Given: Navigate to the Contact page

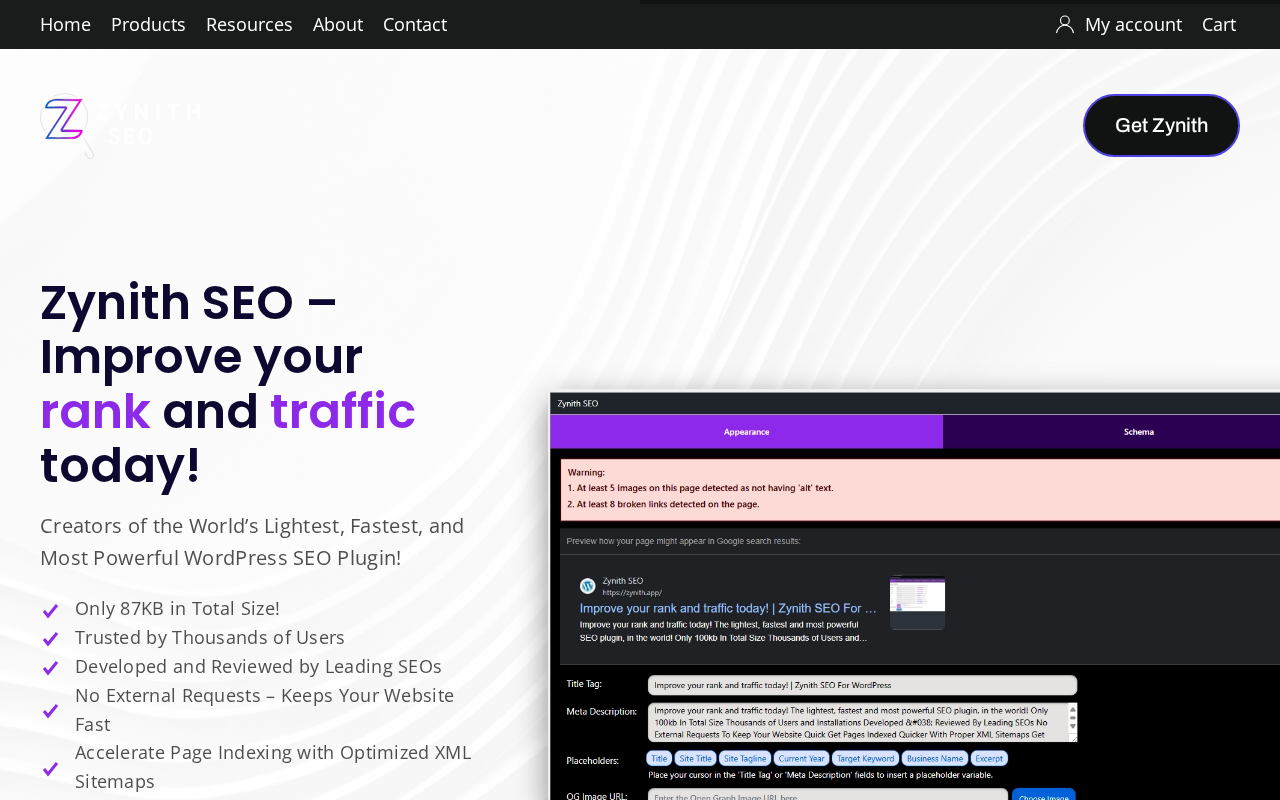Looking at the screenshot, I should pos(415,24).
